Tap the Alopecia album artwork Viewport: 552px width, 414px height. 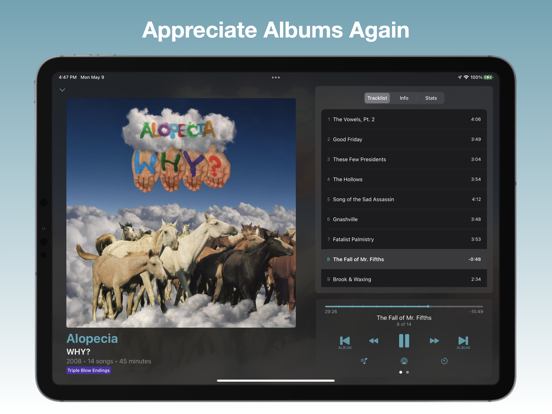pyautogui.click(x=181, y=213)
